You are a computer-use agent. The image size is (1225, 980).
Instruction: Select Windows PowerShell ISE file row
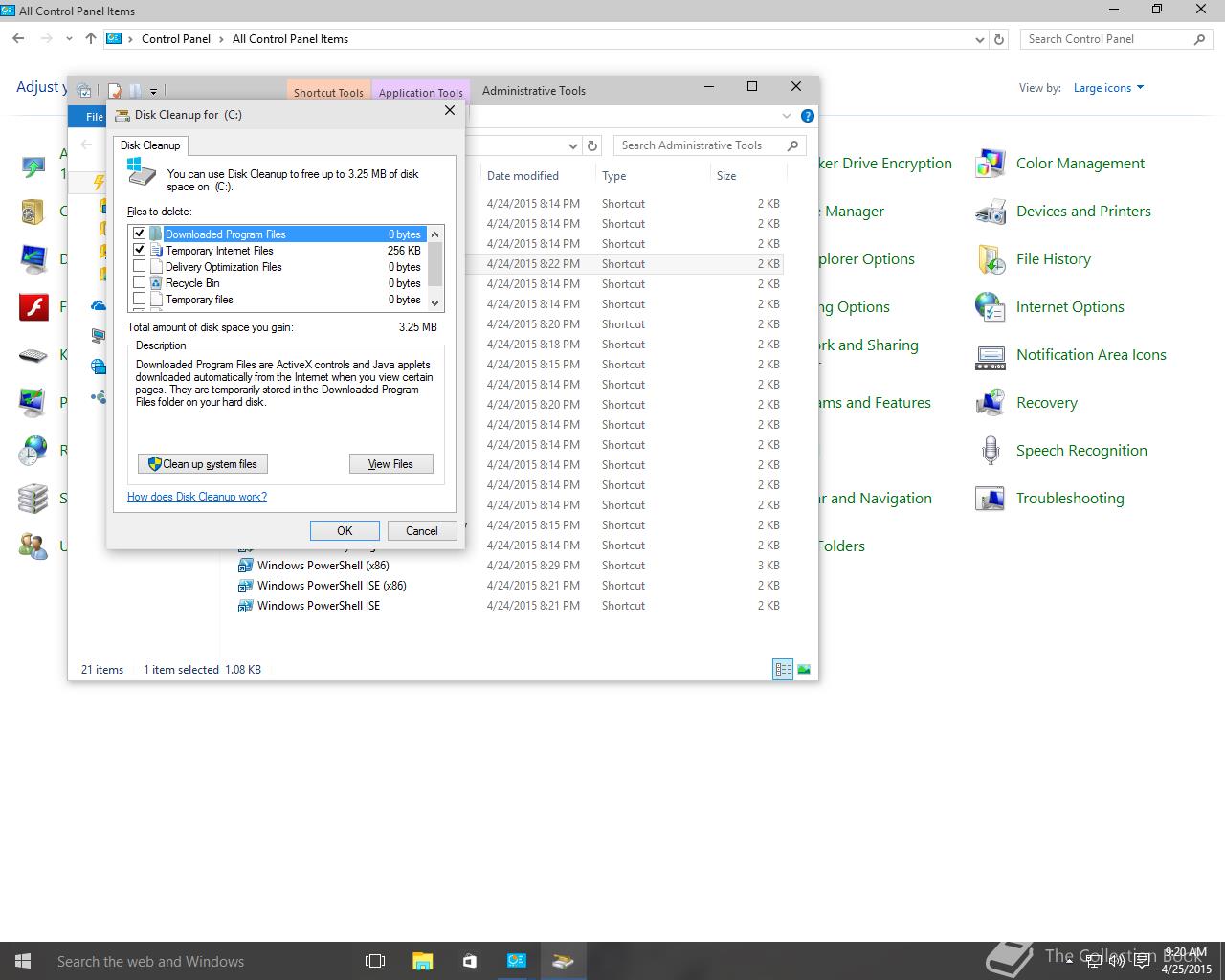[510, 606]
